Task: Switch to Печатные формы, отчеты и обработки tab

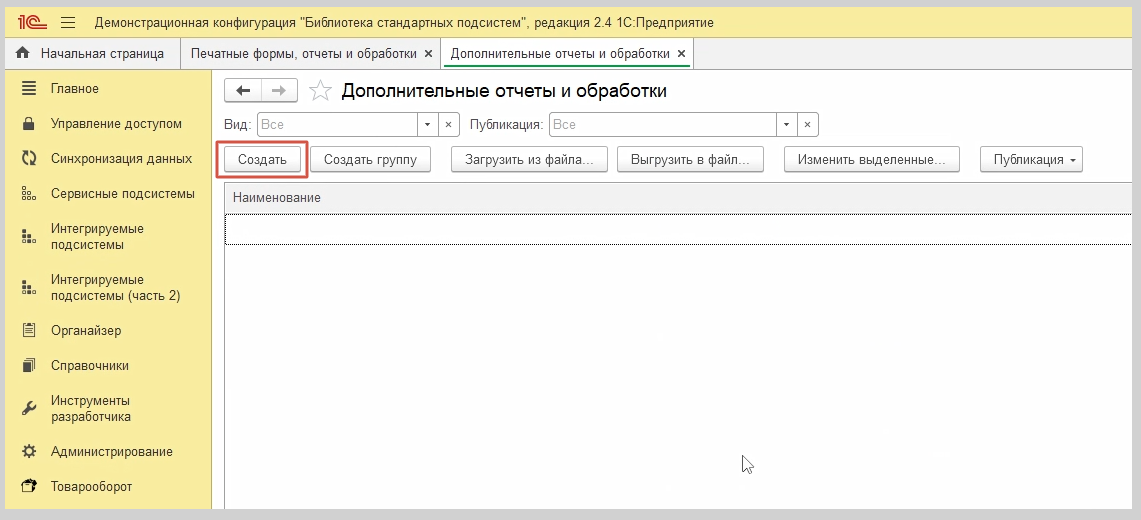Action: pos(304,53)
